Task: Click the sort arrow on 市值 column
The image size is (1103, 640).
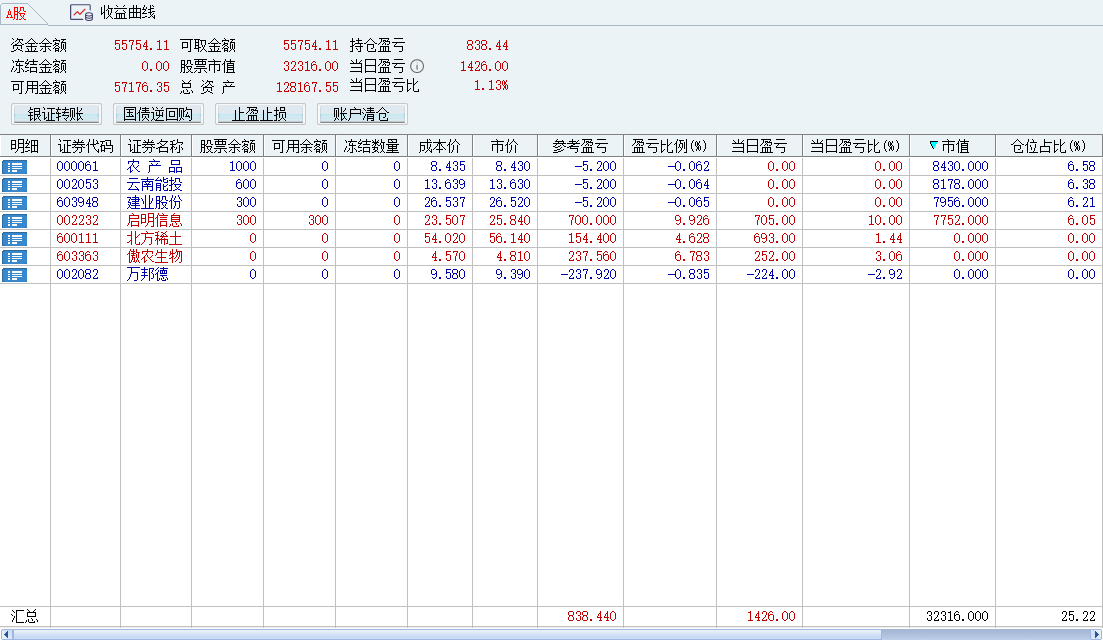Action: (933, 146)
